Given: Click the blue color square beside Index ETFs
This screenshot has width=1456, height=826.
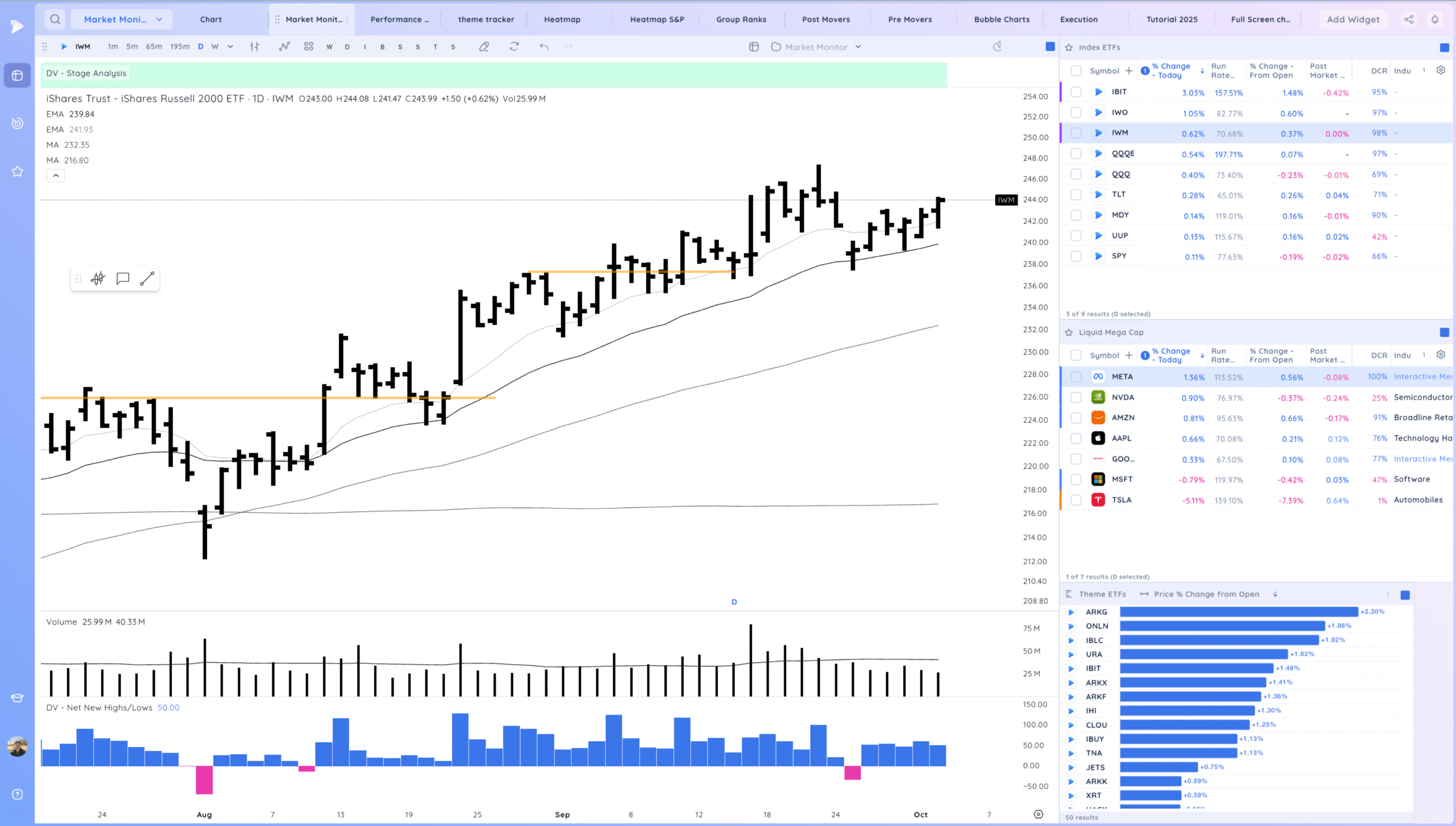Looking at the screenshot, I should click(x=1444, y=48).
